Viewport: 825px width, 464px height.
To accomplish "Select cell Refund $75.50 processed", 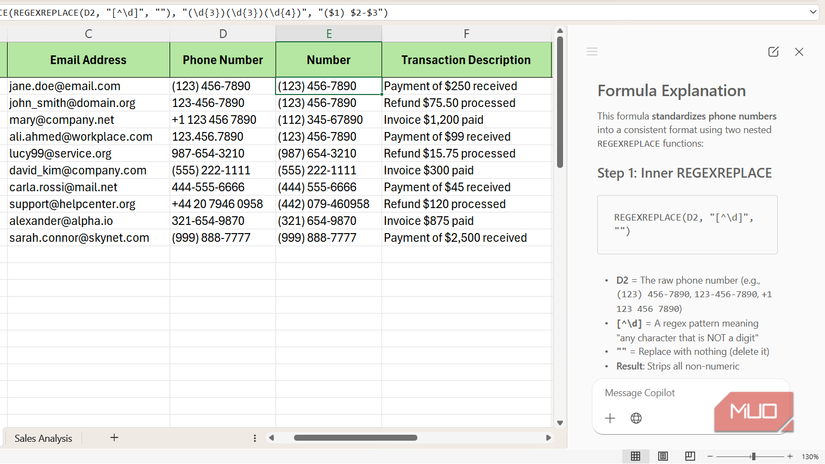I will [x=466, y=103].
